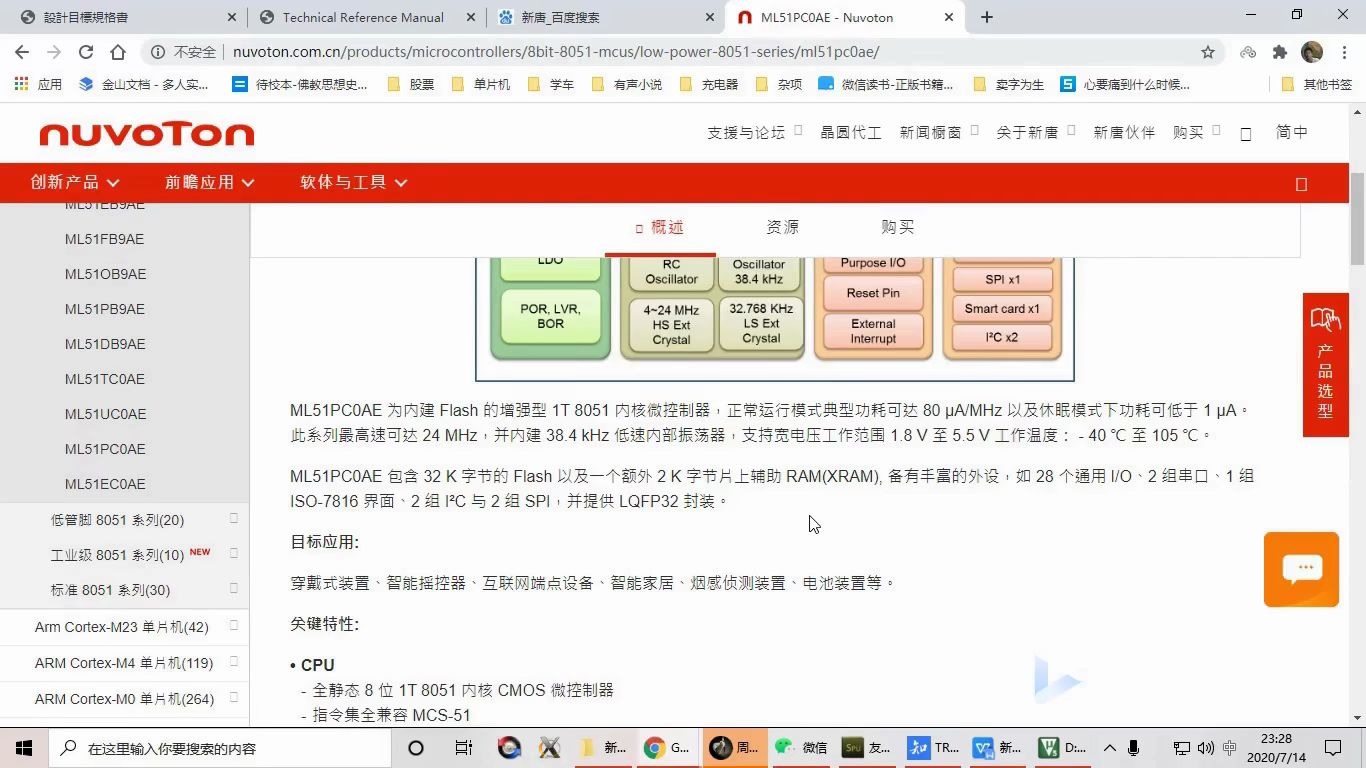The image size is (1366, 768).
Task: Open the Chrome three-dot menu
Action: 1343,52
